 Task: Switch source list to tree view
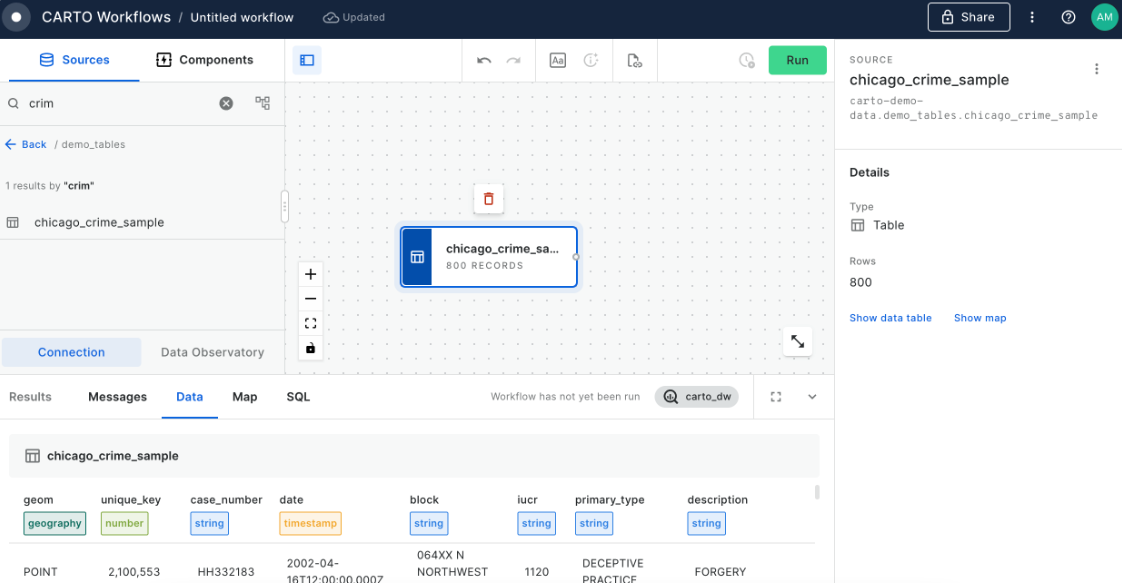tap(263, 103)
